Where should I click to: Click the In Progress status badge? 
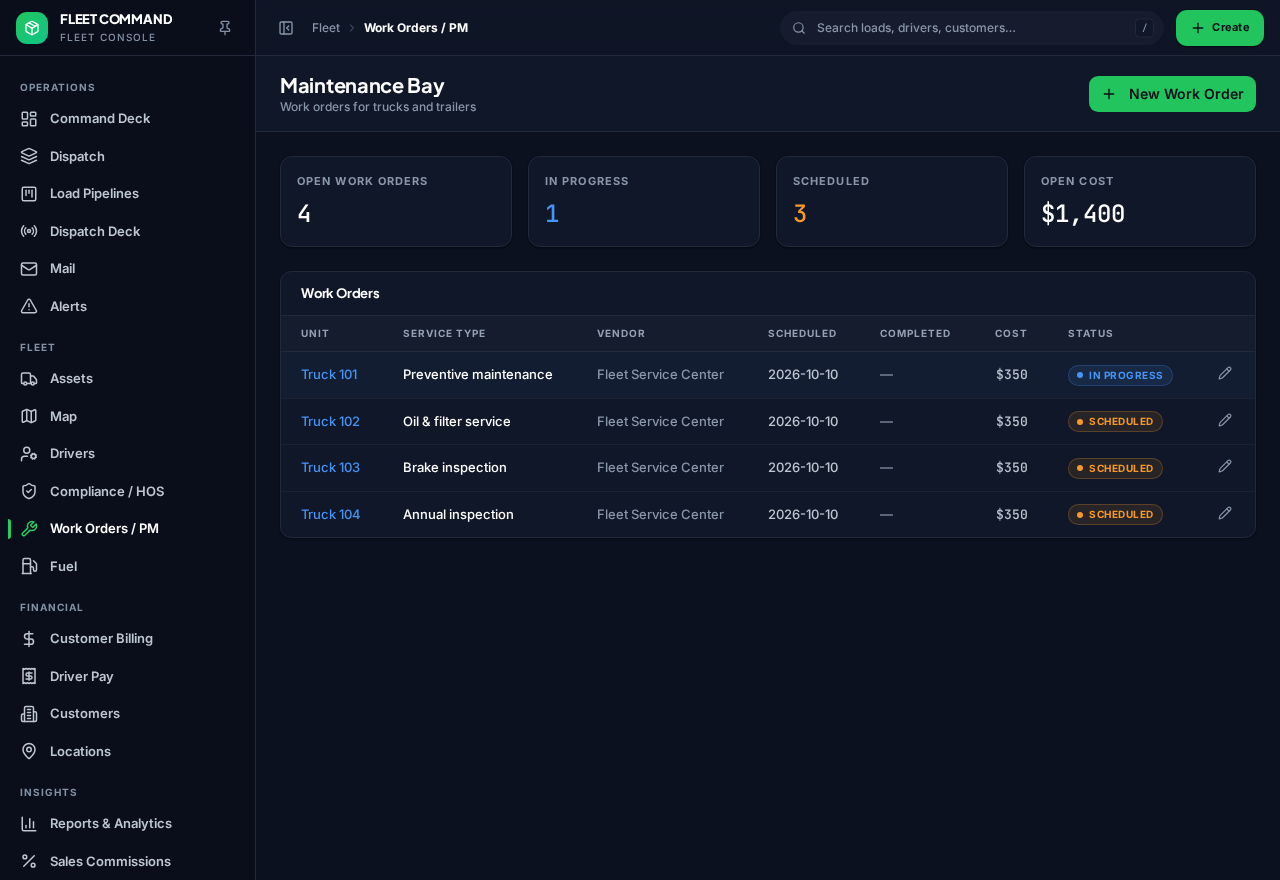tap(1120, 375)
